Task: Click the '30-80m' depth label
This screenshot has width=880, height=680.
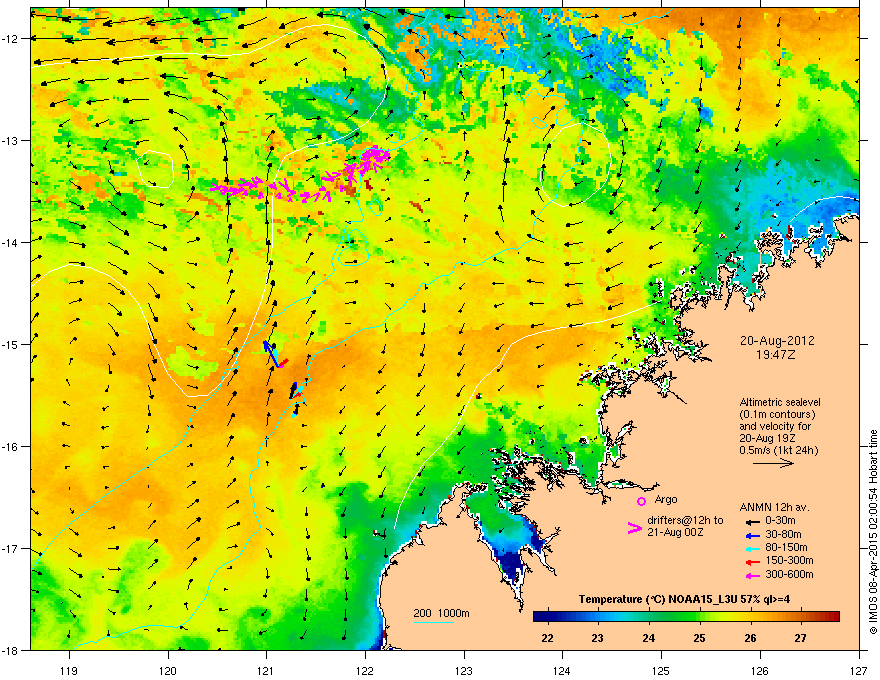Action: (x=783, y=535)
